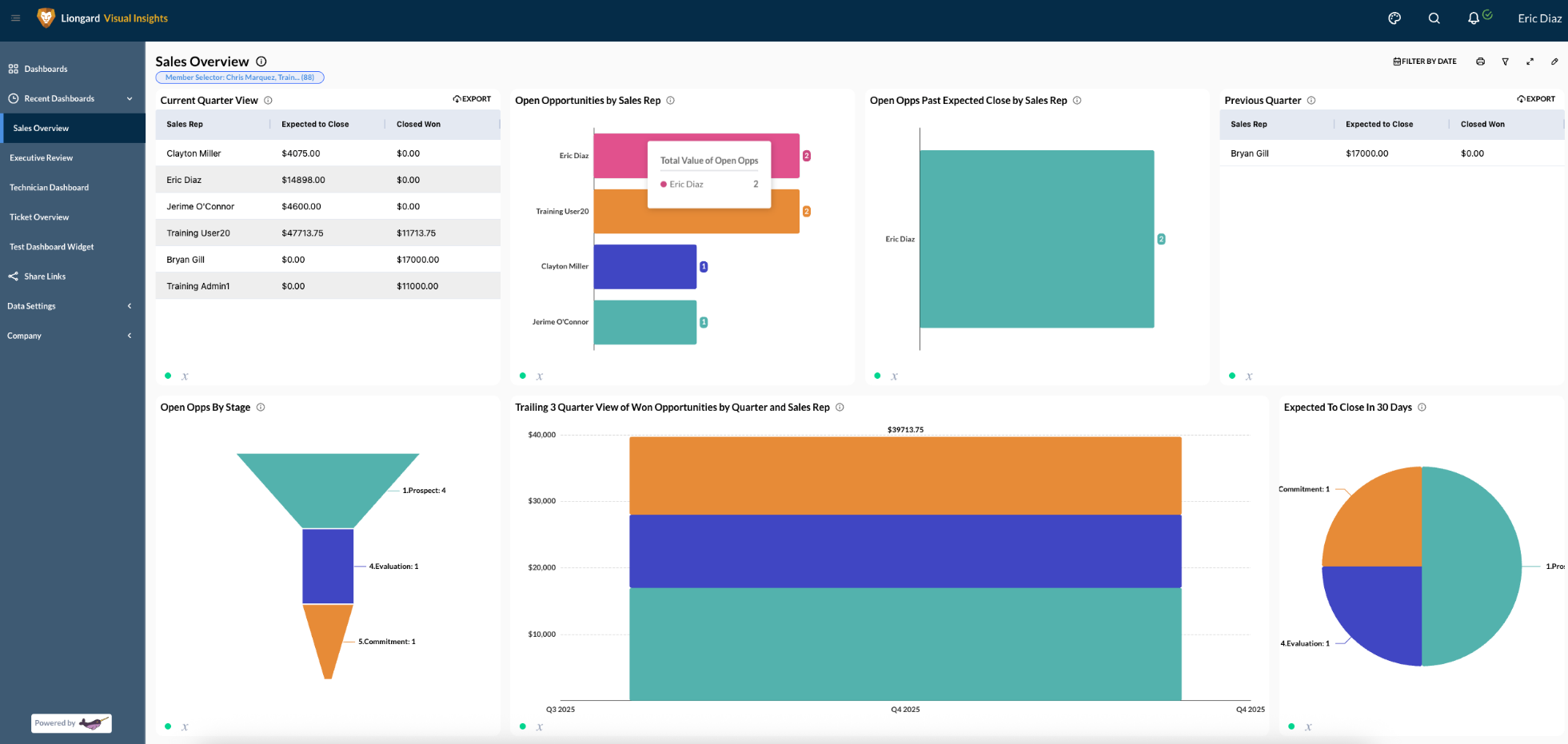Click the Liongard lion logo
Screen dimensions: 1568x744
(x=46, y=18)
